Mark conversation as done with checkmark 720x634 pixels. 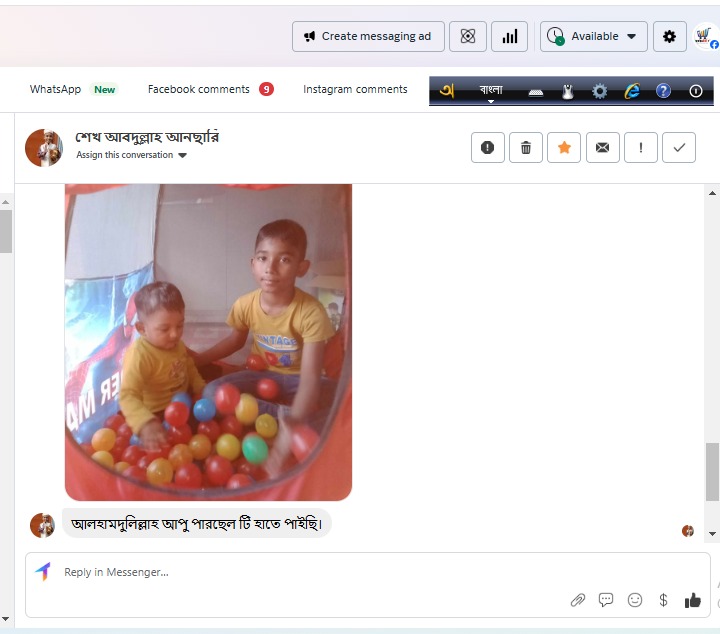pyautogui.click(x=679, y=147)
